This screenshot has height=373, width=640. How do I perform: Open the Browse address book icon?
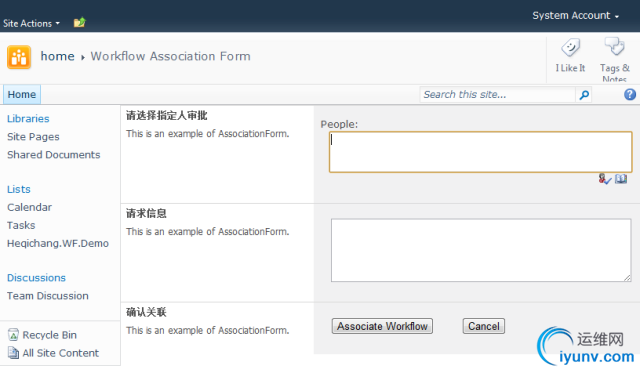(621, 179)
